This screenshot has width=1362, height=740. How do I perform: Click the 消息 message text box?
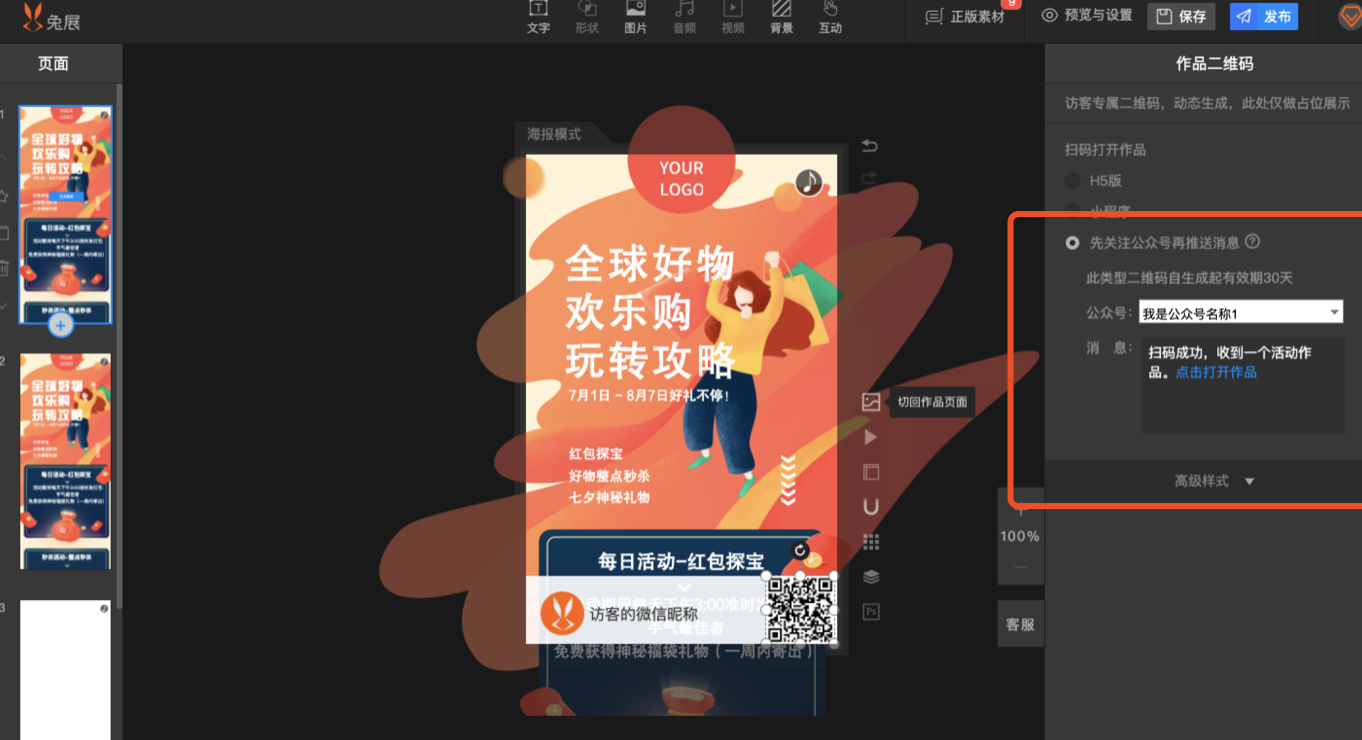point(1243,386)
